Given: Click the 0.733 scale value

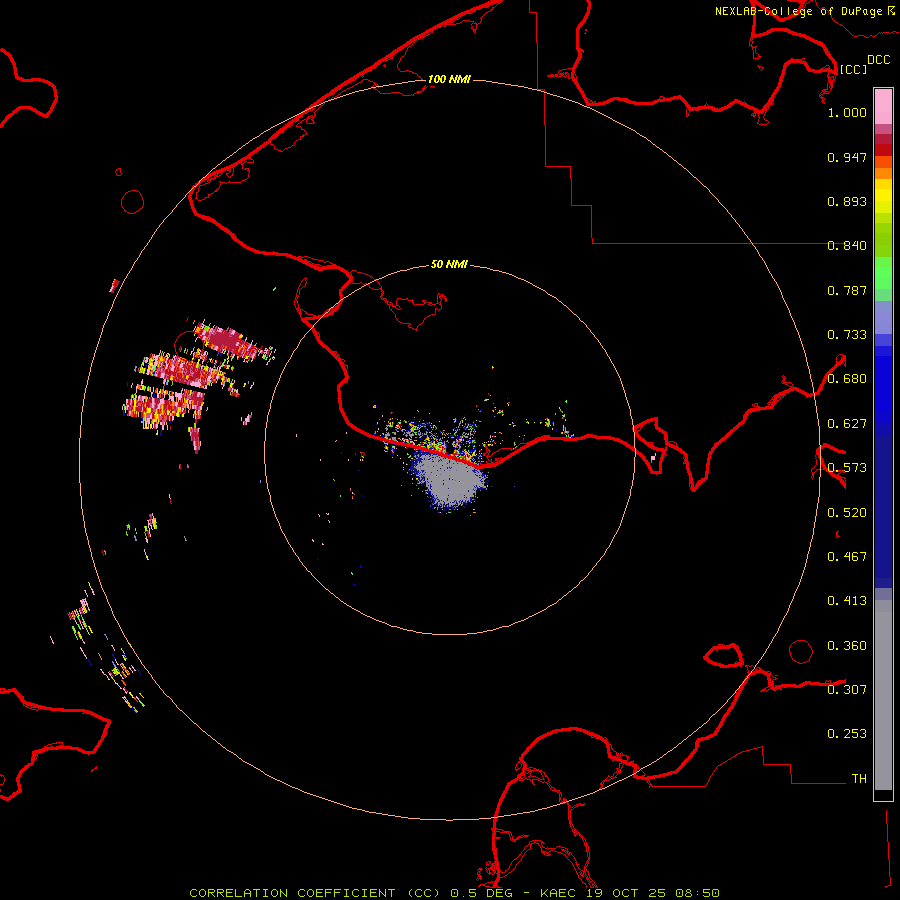Looking at the screenshot, I should click(x=847, y=335).
